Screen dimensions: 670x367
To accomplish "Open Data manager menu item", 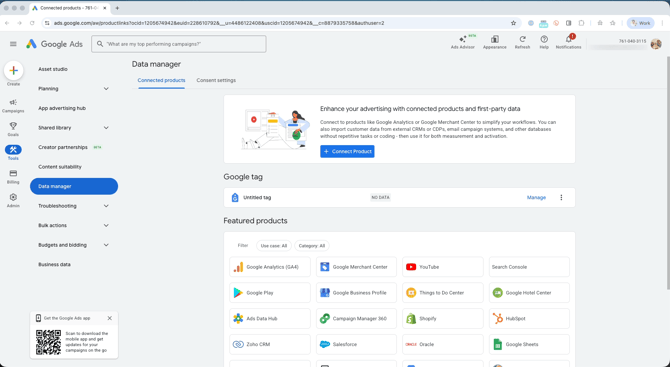I will tap(73, 186).
